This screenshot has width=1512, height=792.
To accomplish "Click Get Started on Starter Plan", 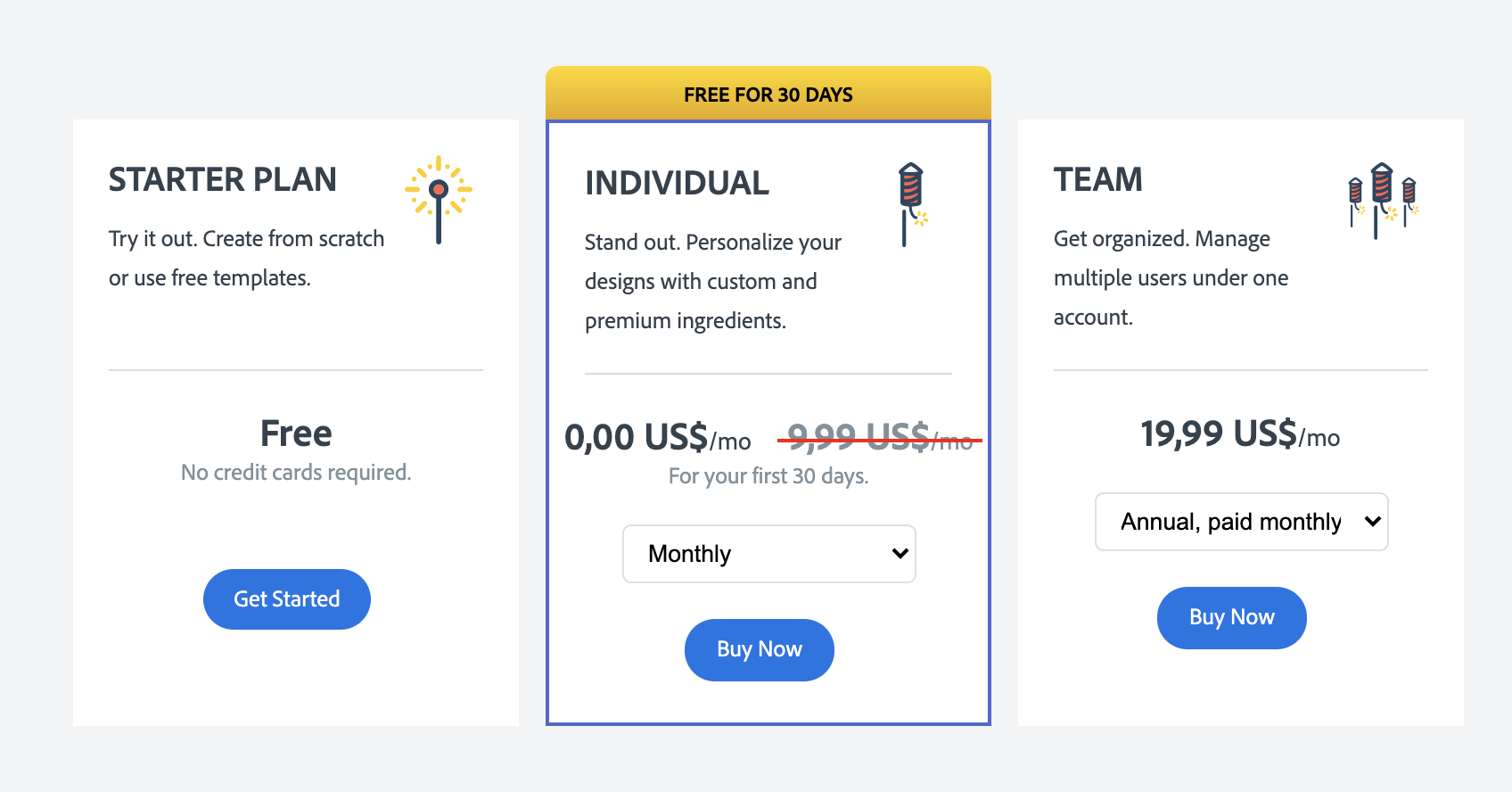I will tap(287, 599).
